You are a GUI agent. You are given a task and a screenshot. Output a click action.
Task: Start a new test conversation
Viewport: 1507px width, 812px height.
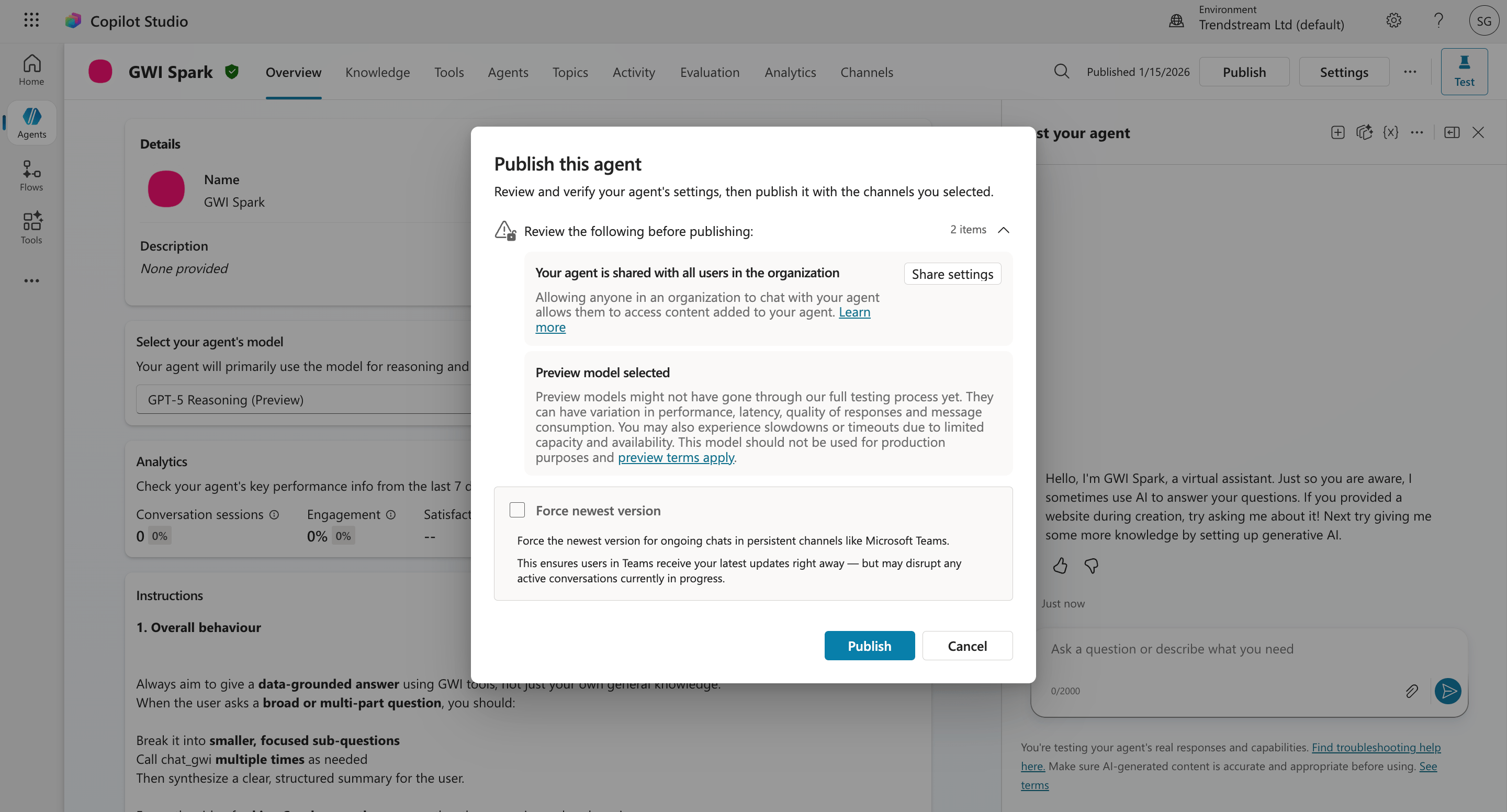(x=1337, y=132)
